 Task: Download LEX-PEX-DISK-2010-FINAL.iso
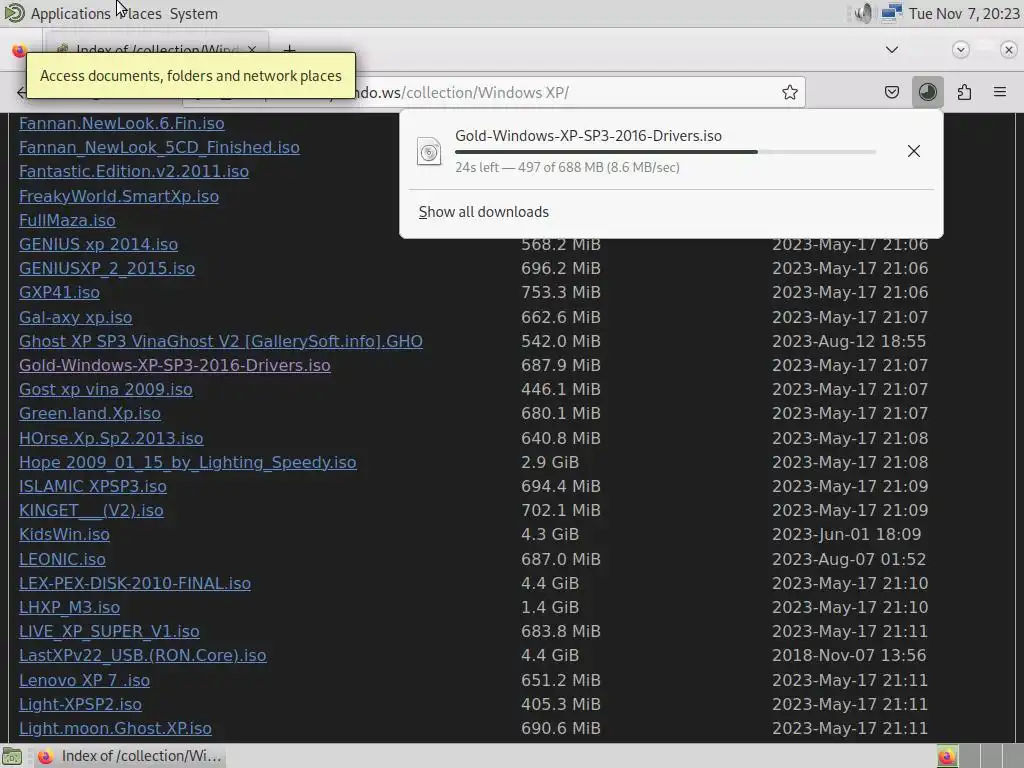coord(135,583)
